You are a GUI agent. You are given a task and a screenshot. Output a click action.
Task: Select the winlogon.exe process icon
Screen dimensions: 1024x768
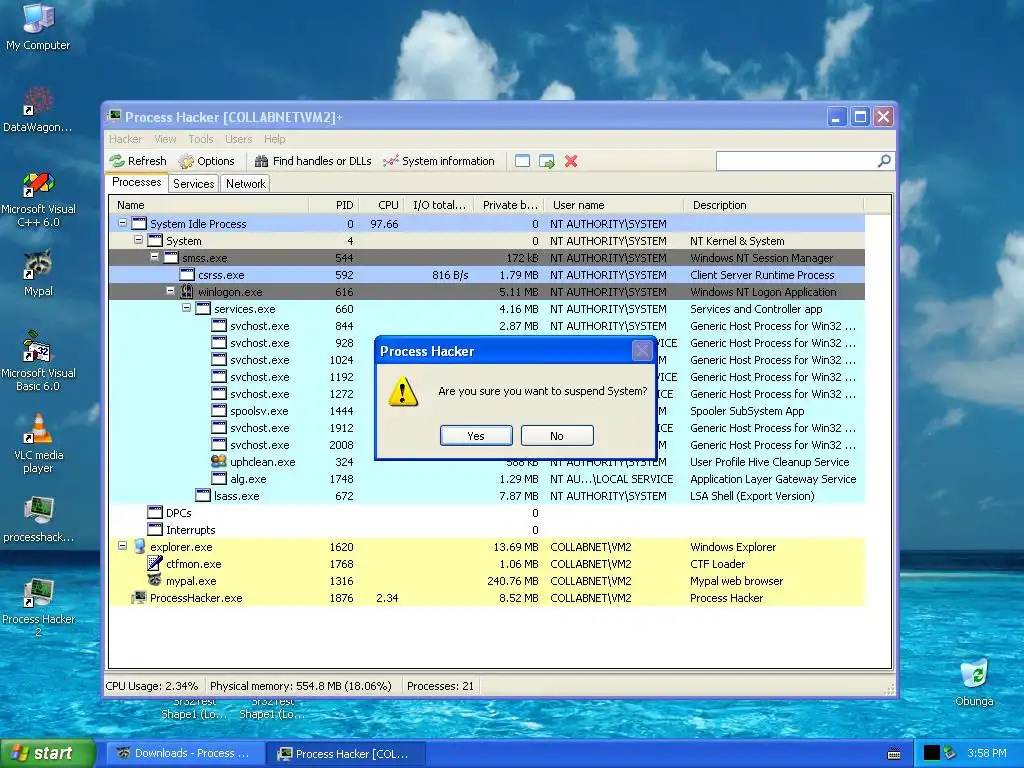[x=187, y=291]
